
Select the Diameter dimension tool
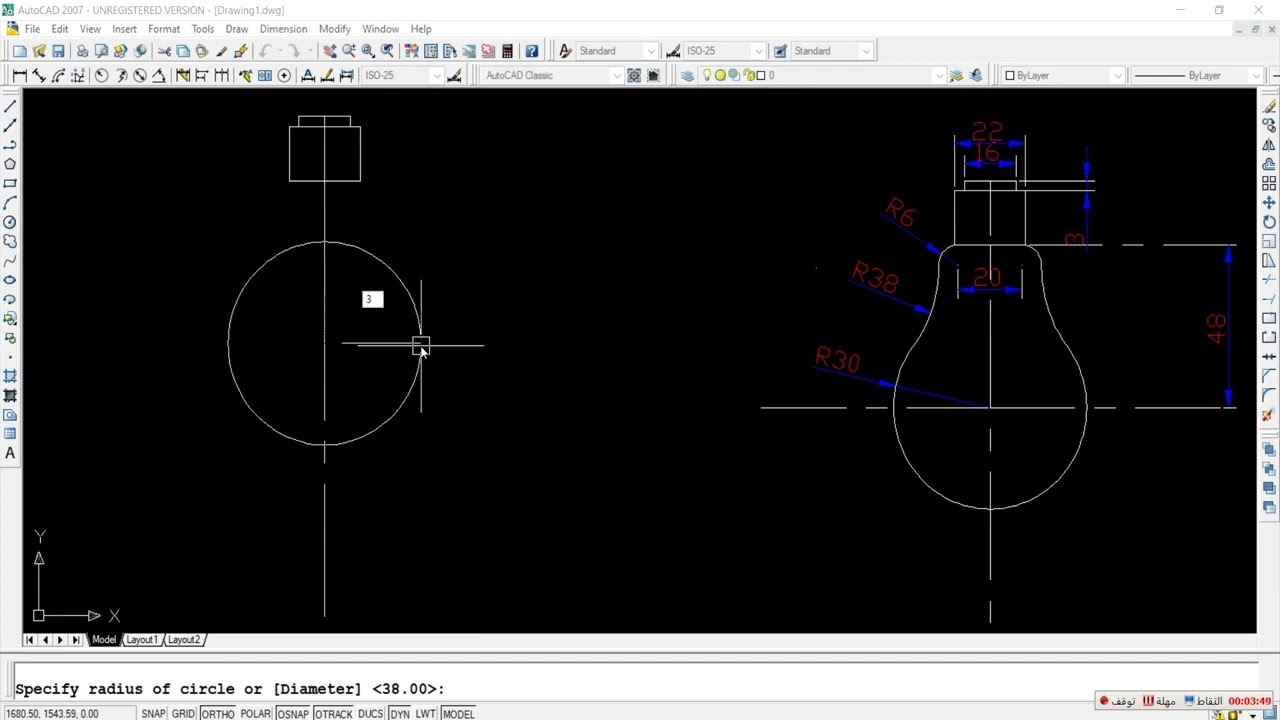pyautogui.click(x=140, y=76)
